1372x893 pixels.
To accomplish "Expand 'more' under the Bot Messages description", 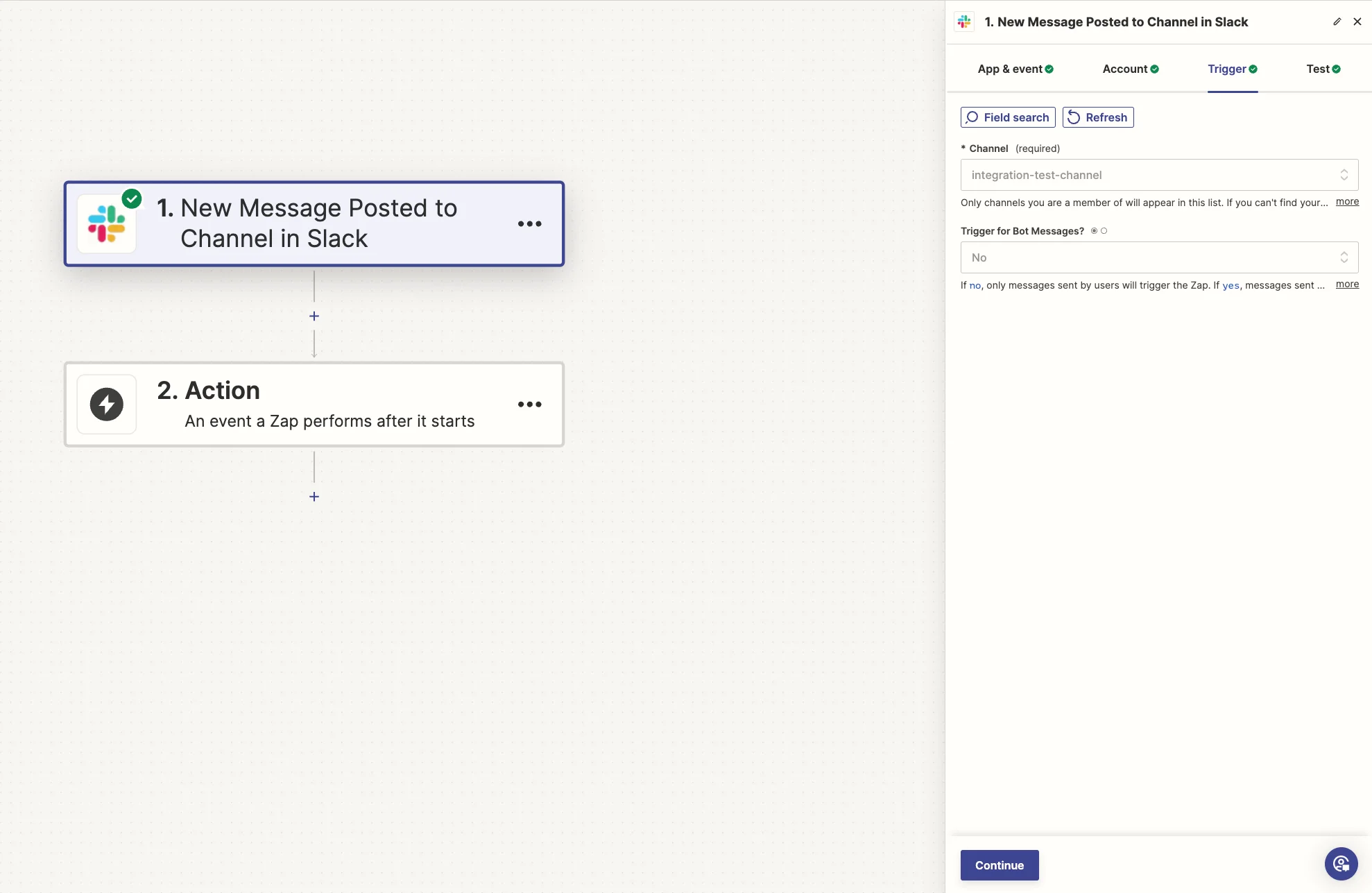I will pyautogui.click(x=1347, y=284).
